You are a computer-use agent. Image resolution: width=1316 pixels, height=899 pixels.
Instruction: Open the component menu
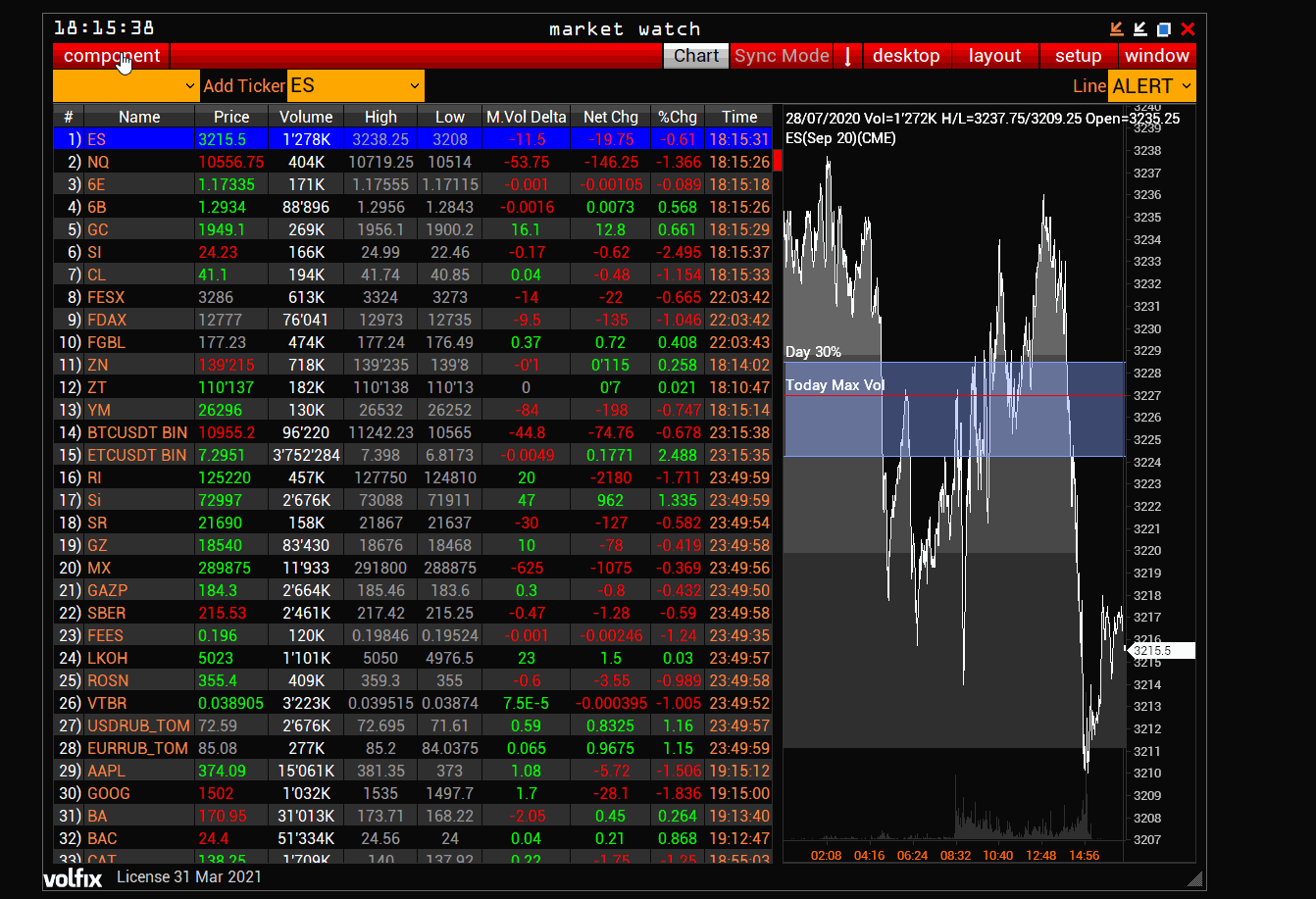click(111, 56)
